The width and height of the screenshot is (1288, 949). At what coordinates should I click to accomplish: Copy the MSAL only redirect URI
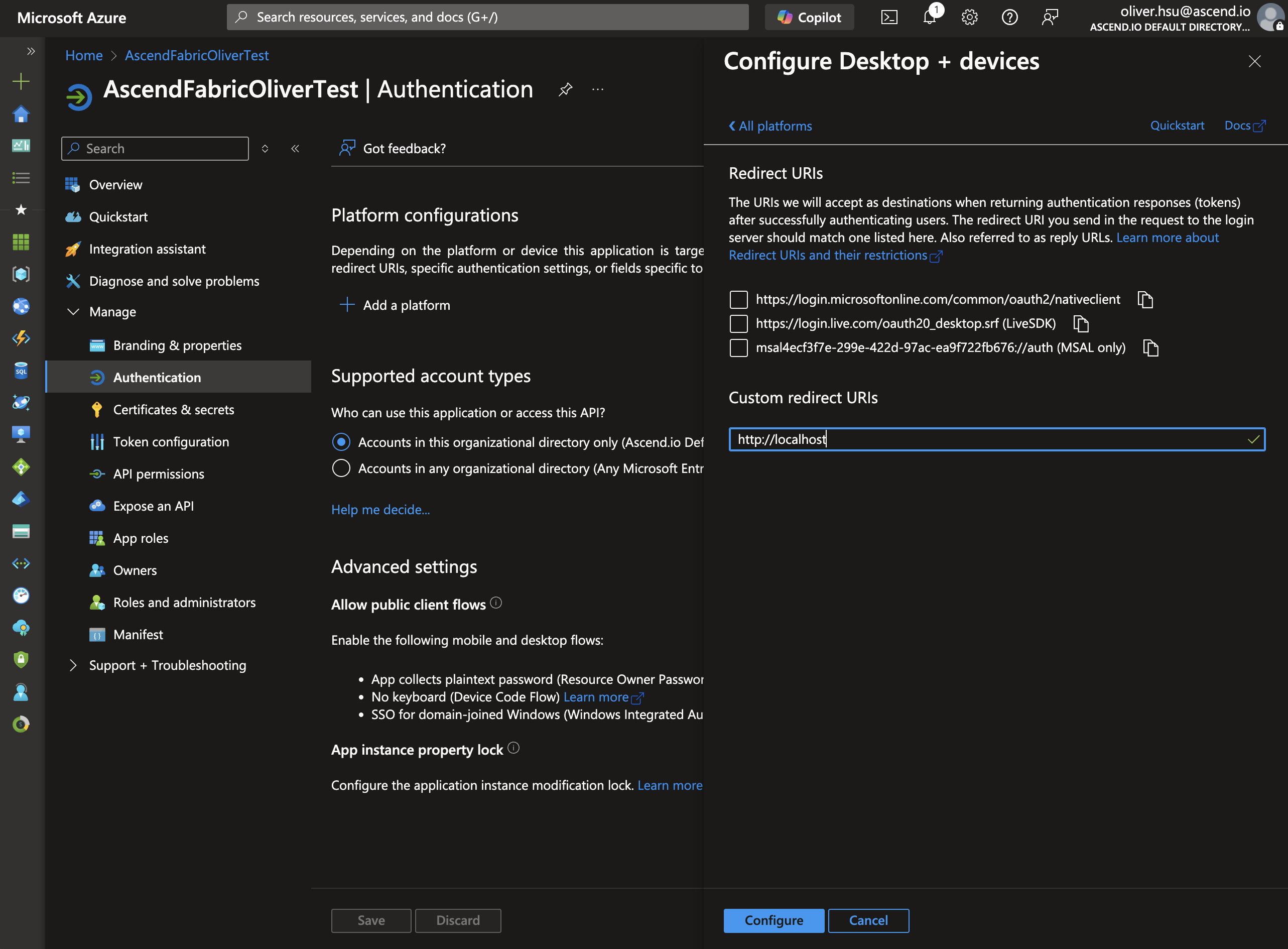(x=1150, y=347)
